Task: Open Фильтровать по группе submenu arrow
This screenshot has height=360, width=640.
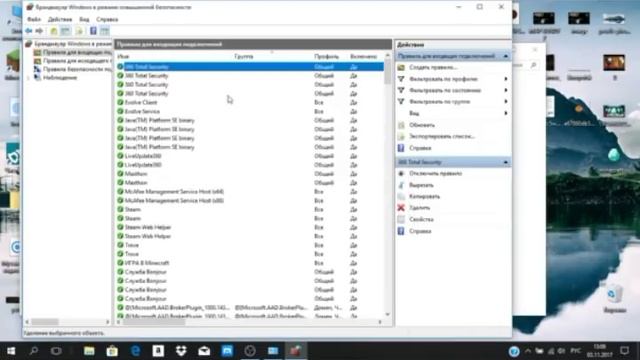Action: pos(506,102)
